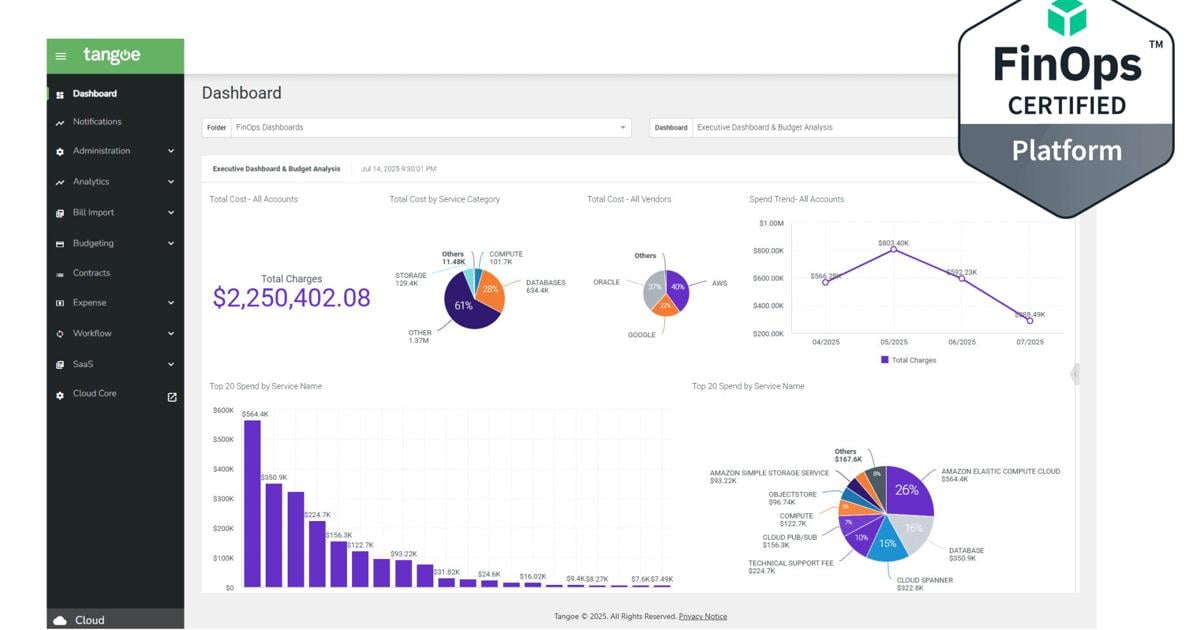Viewport: 1200px width, 630px height.
Task: Click the Spend Trend- All Accounts title
Action: 797,199
